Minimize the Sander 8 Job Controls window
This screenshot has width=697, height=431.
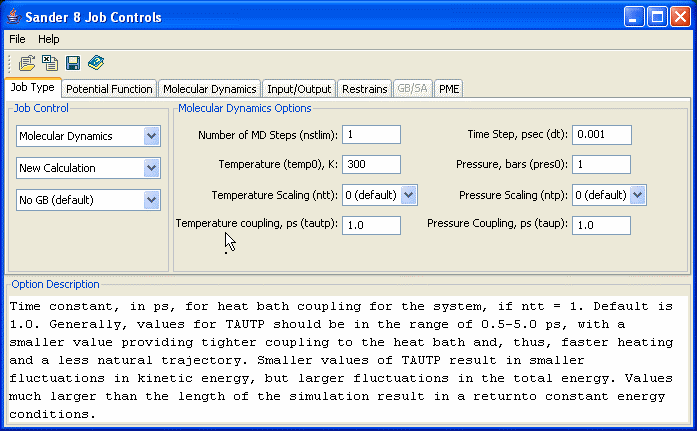[x=634, y=17]
